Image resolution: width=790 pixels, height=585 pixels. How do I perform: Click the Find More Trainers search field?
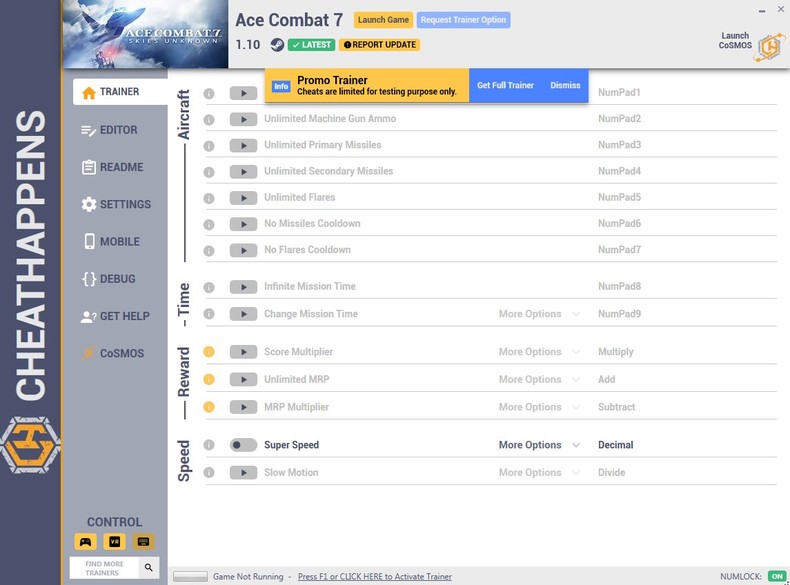(x=104, y=568)
